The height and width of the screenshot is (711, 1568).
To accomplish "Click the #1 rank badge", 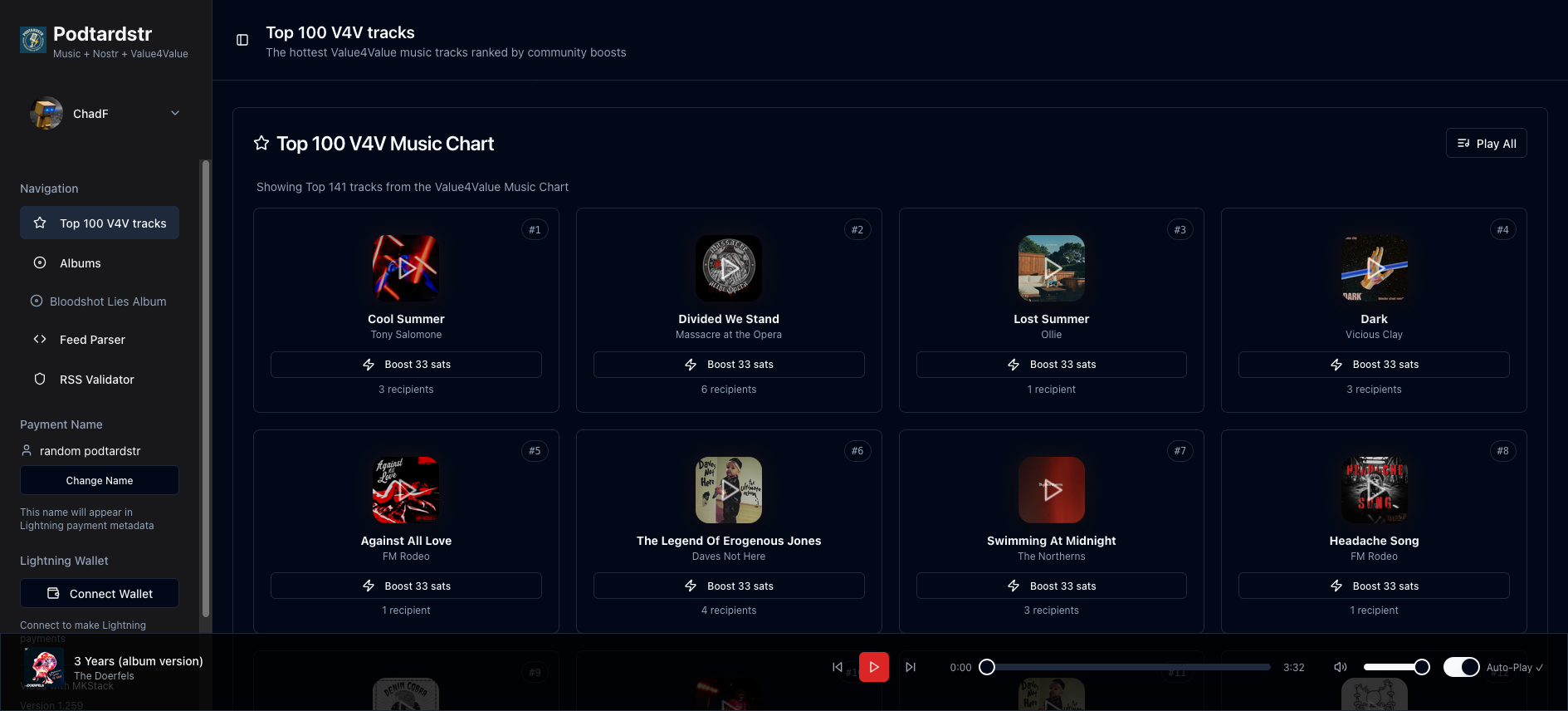I will click(x=535, y=229).
